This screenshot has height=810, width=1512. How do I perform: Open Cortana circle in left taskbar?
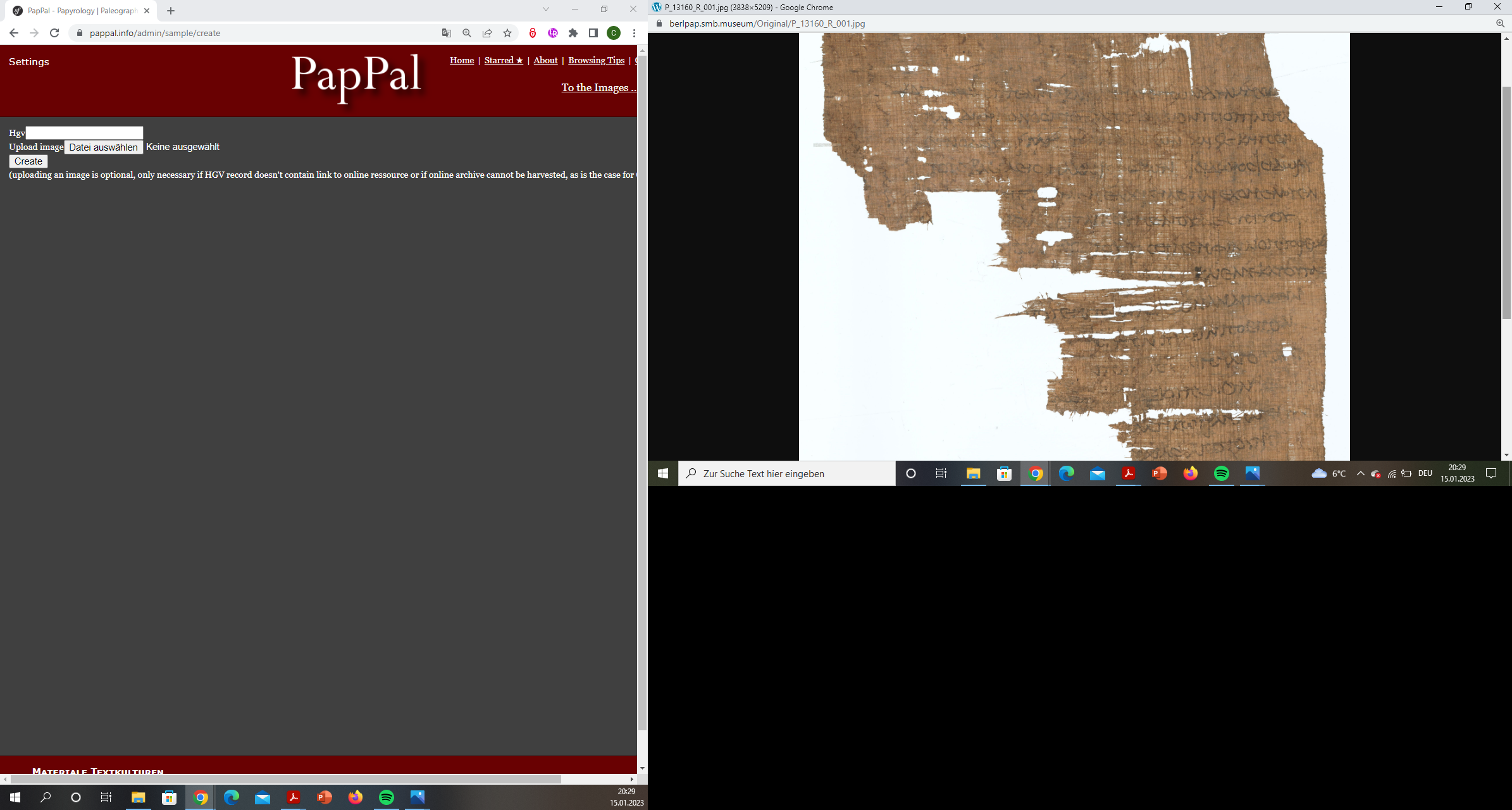pyautogui.click(x=76, y=797)
